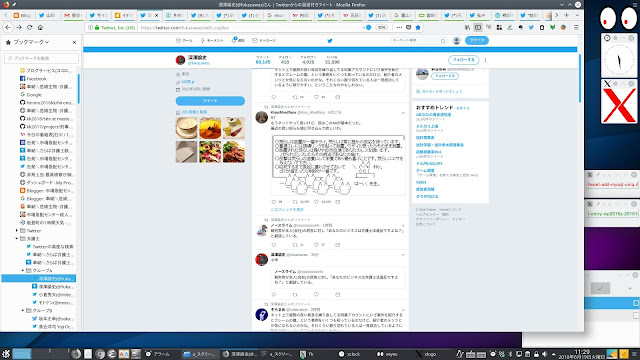Screen dimensions: 640x360
Task: Close the active Twitter tab
Action: [156, 16]
